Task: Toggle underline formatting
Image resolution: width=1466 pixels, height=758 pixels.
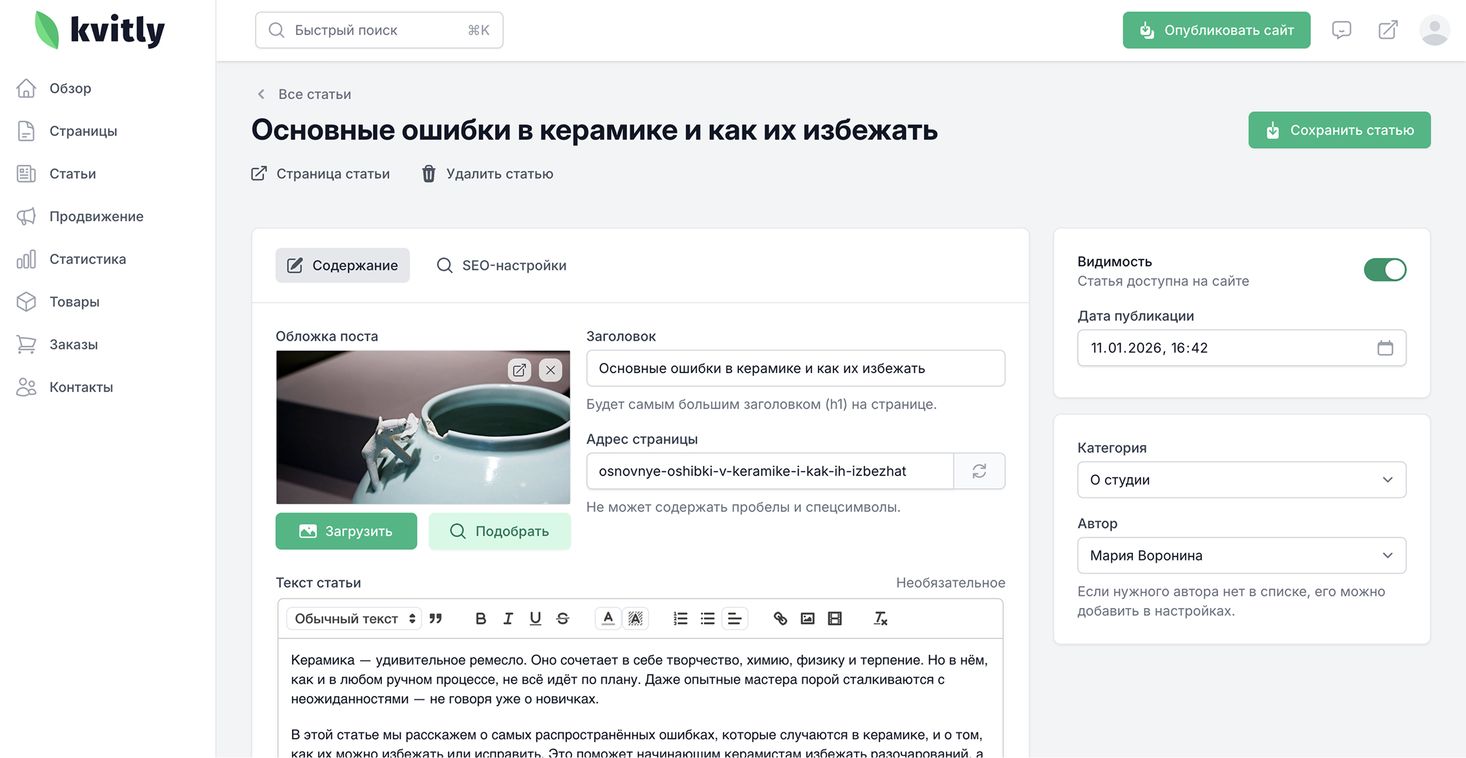Action: click(x=535, y=619)
